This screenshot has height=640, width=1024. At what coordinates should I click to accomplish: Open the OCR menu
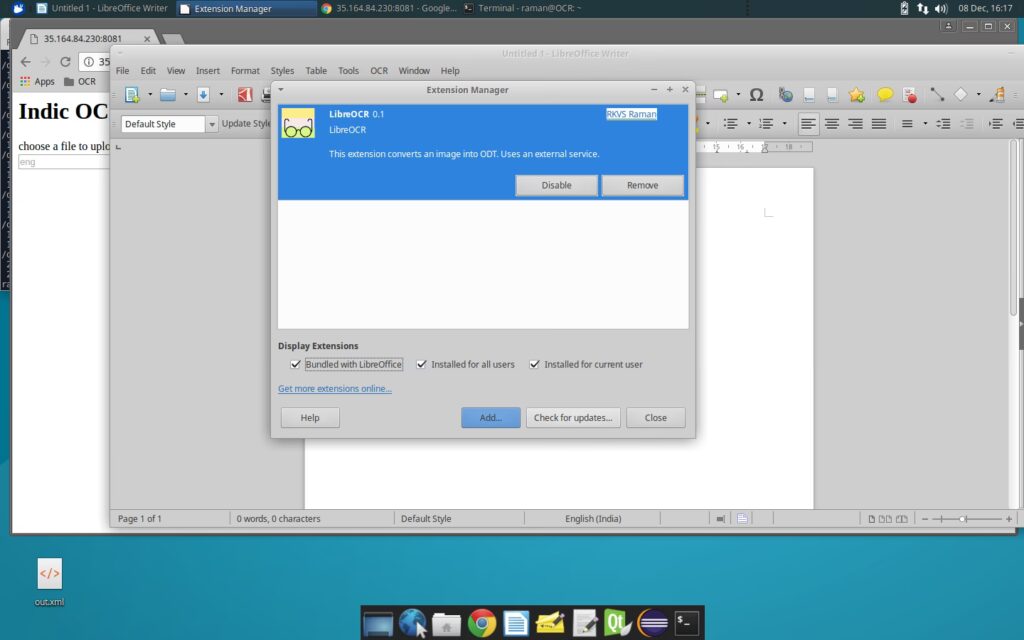[x=379, y=71]
